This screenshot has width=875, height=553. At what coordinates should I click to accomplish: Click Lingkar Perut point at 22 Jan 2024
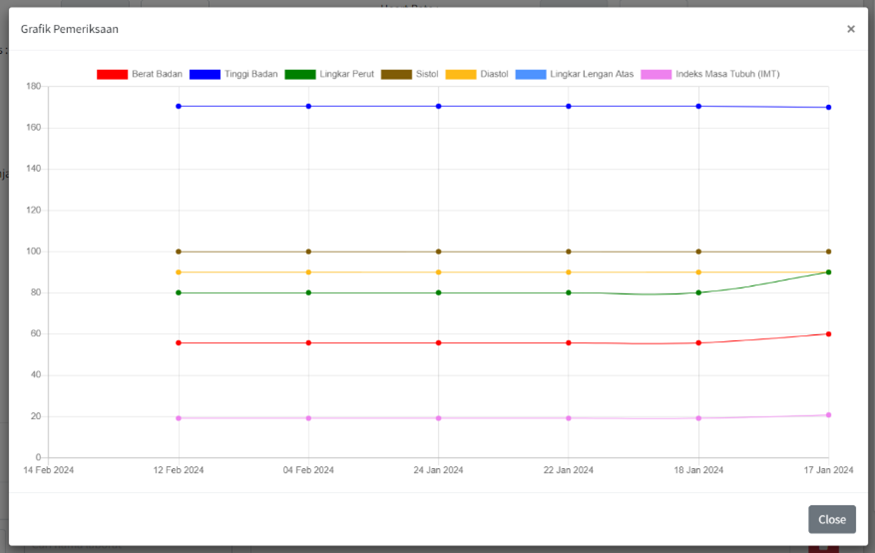(568, 293)
